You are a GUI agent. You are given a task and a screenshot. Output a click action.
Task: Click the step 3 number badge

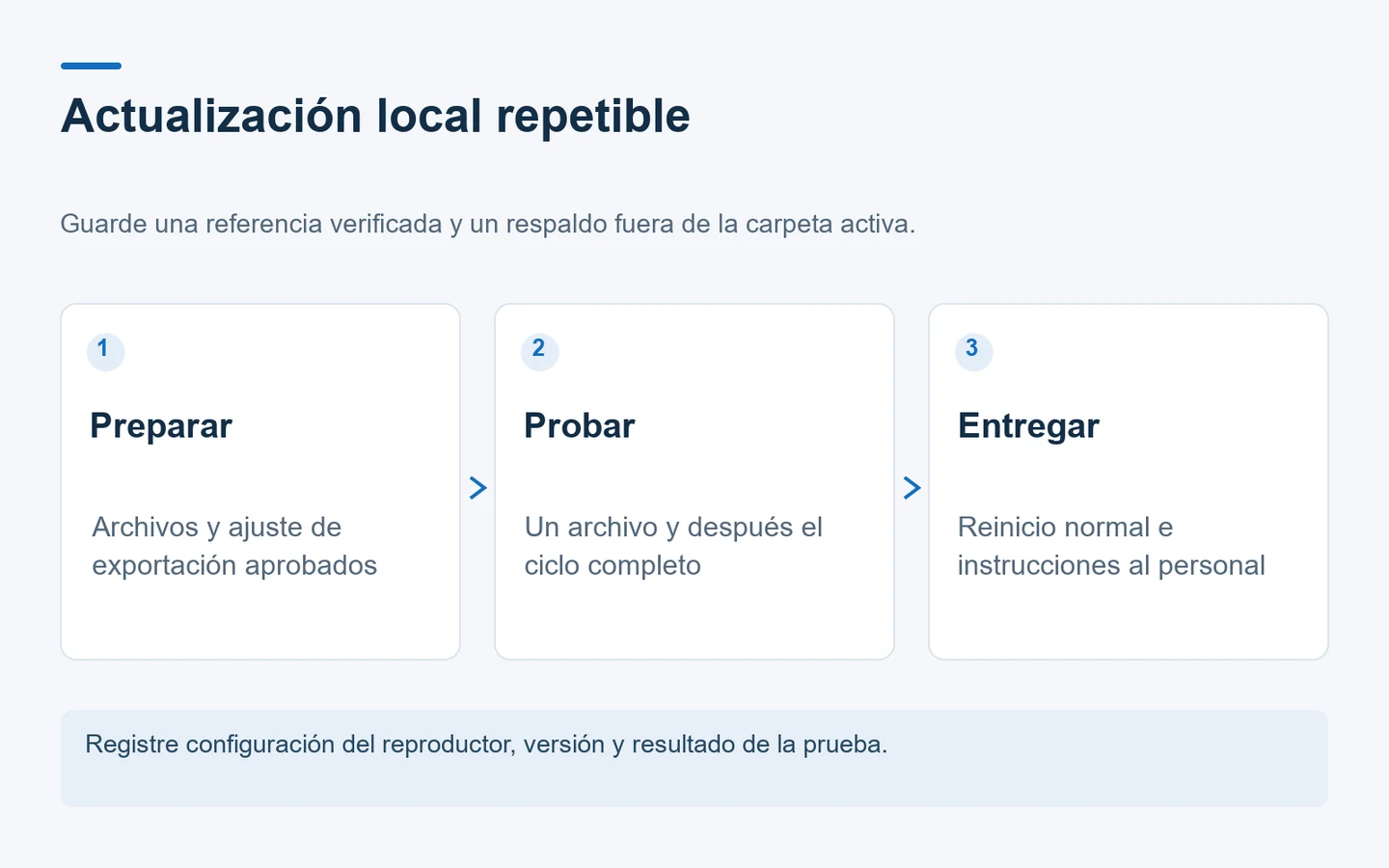(x=973, y=351)
